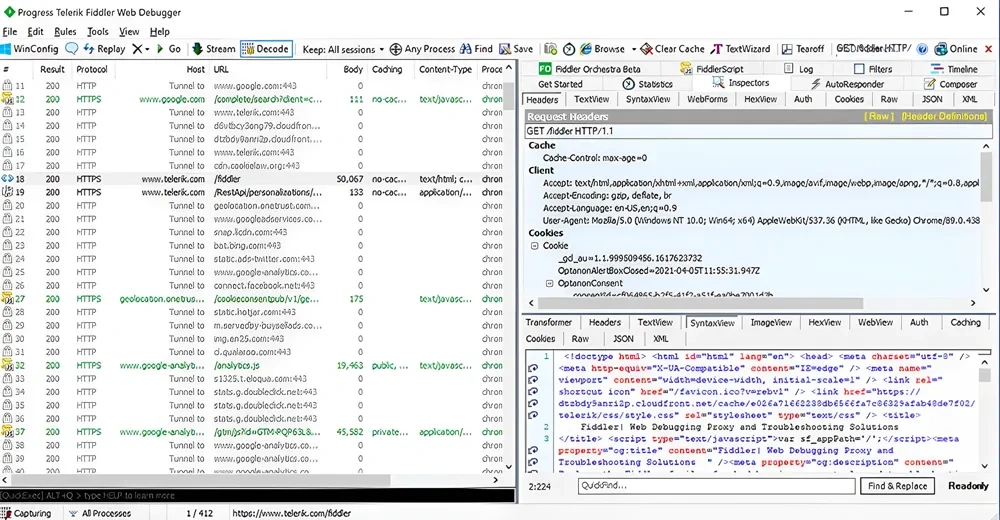The image size is (1000, 520).
Task: Open the Filters tab
Action: click(872, 68)
